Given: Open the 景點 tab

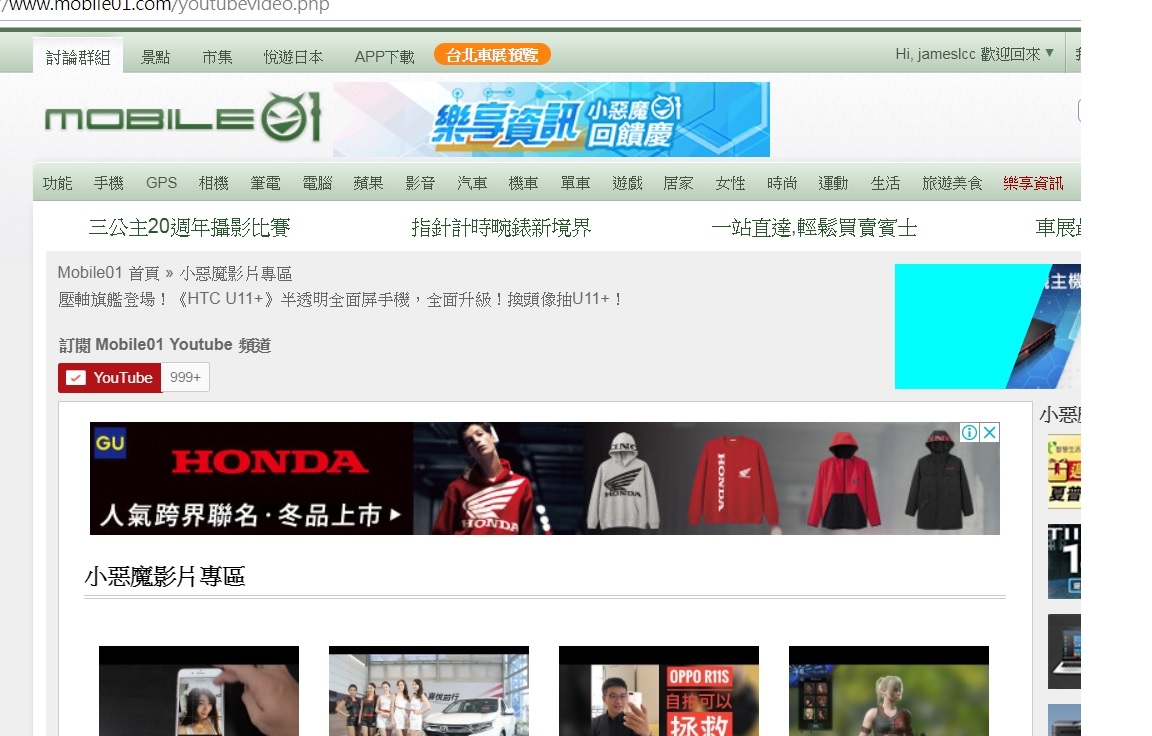Looking at the screenshot, I should pos(156,57).
